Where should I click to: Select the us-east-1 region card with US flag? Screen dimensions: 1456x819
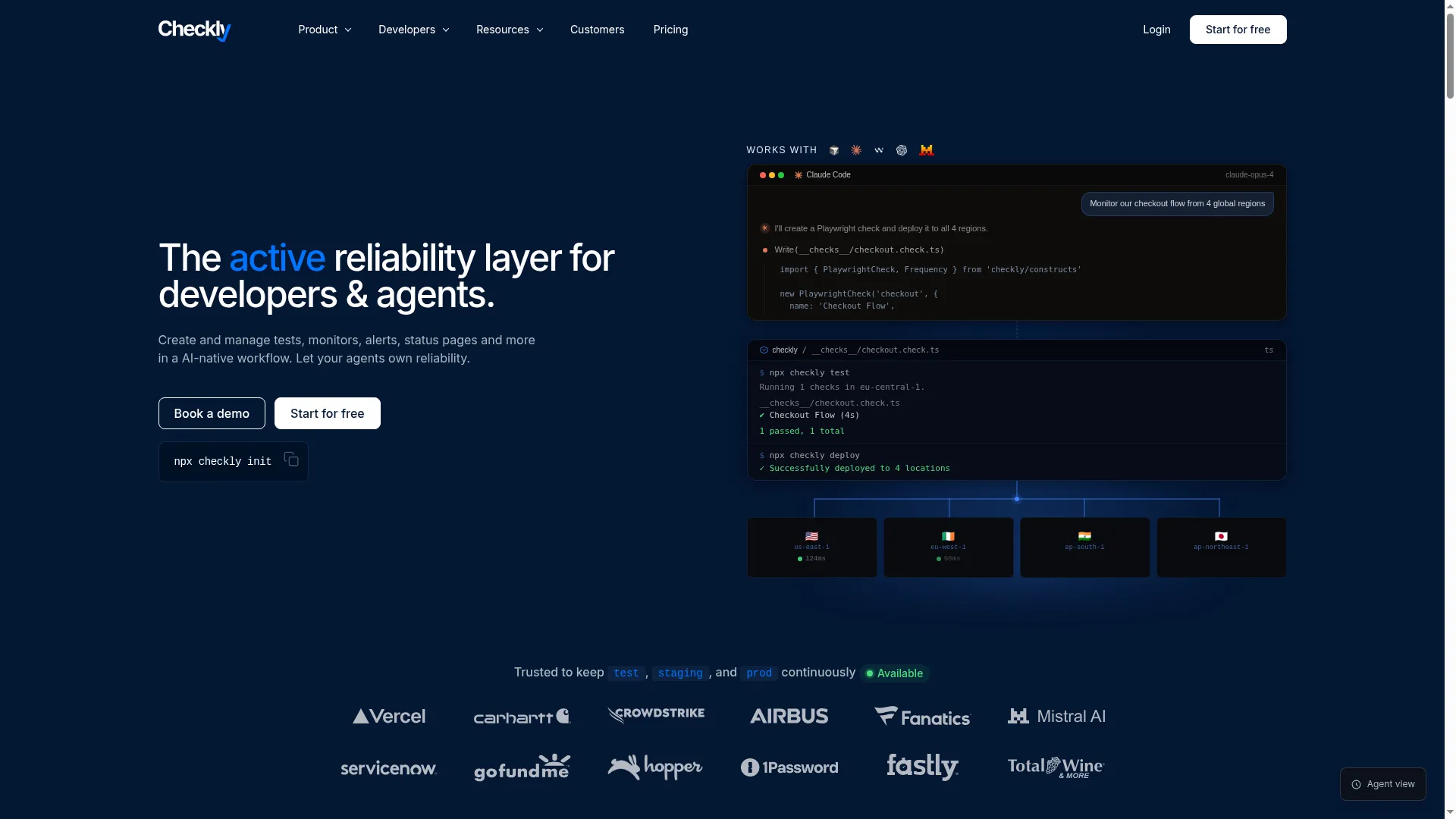point(811,548)
